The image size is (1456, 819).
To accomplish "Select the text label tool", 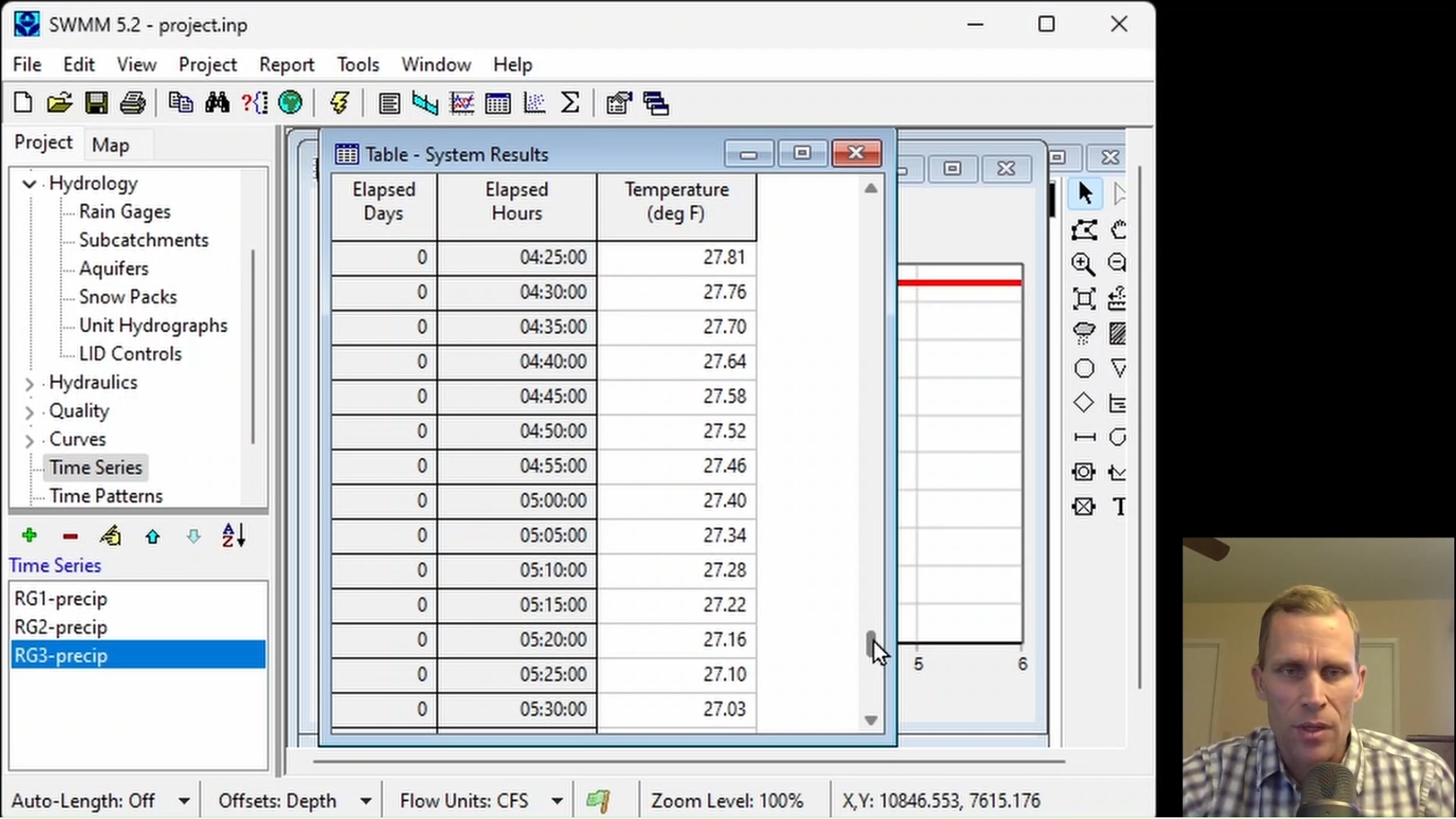I will (x=1119, y=507).
